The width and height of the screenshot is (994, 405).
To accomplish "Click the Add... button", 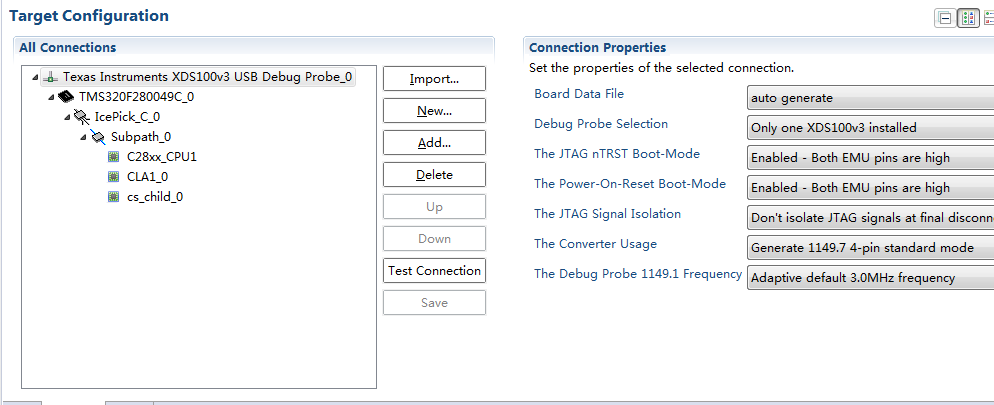I will pyautogui.click(x=434, y=143).
